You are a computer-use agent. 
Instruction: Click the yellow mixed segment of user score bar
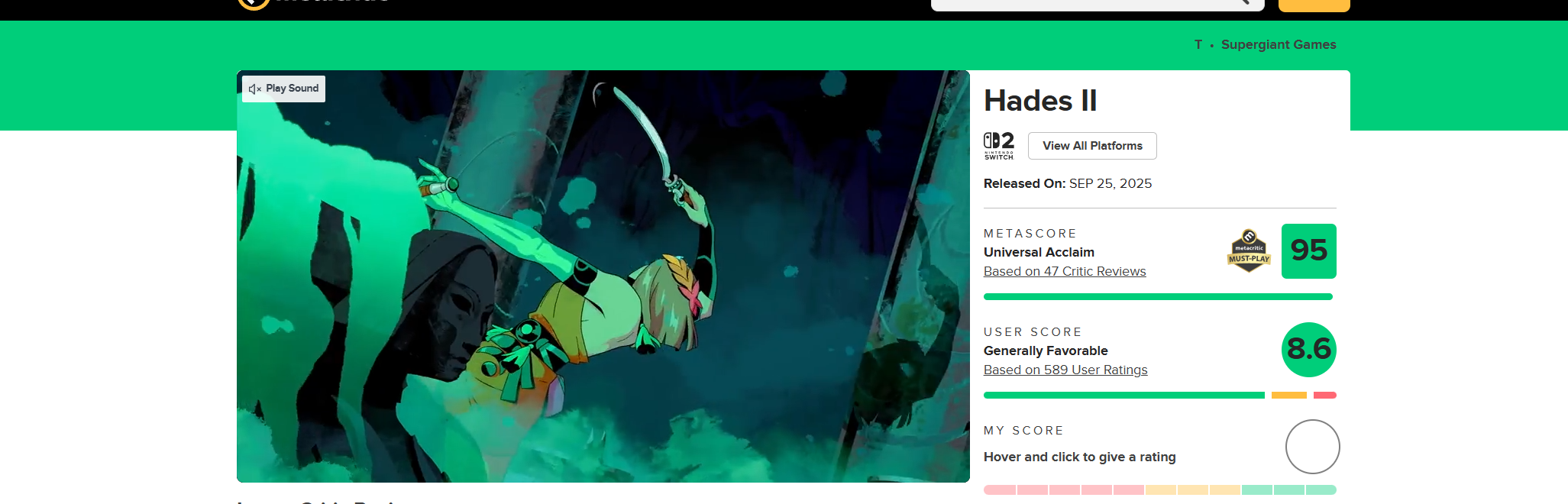[x=1289, y=395]
